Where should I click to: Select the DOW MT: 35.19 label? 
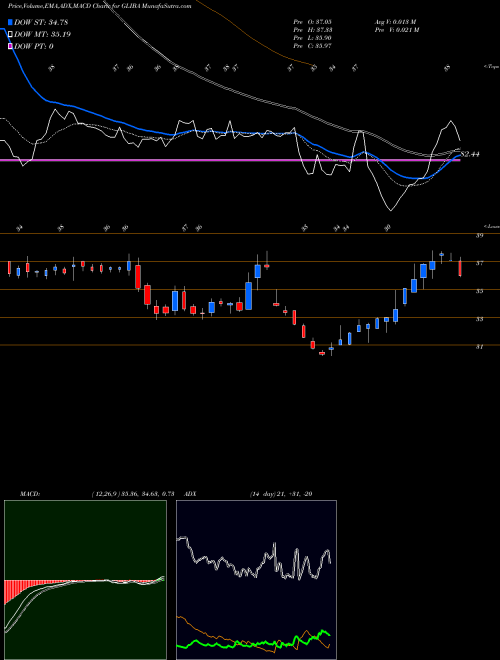click(x=42, y=35)
